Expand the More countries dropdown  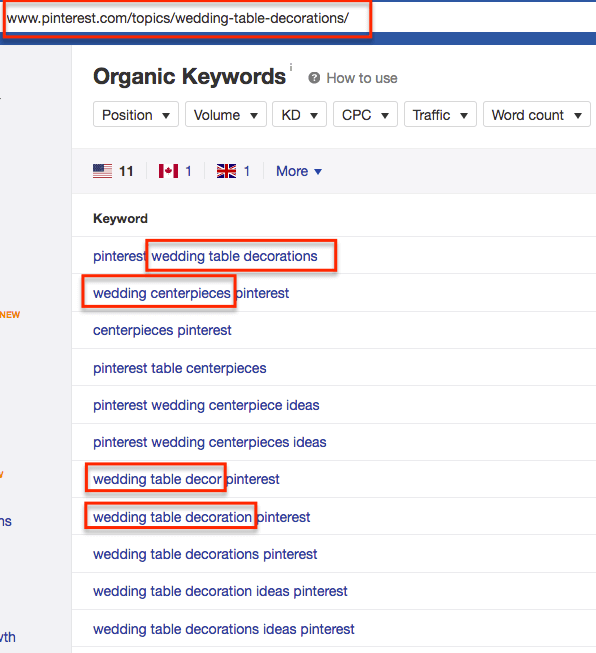pyautogui.click(x=299, y=171)
